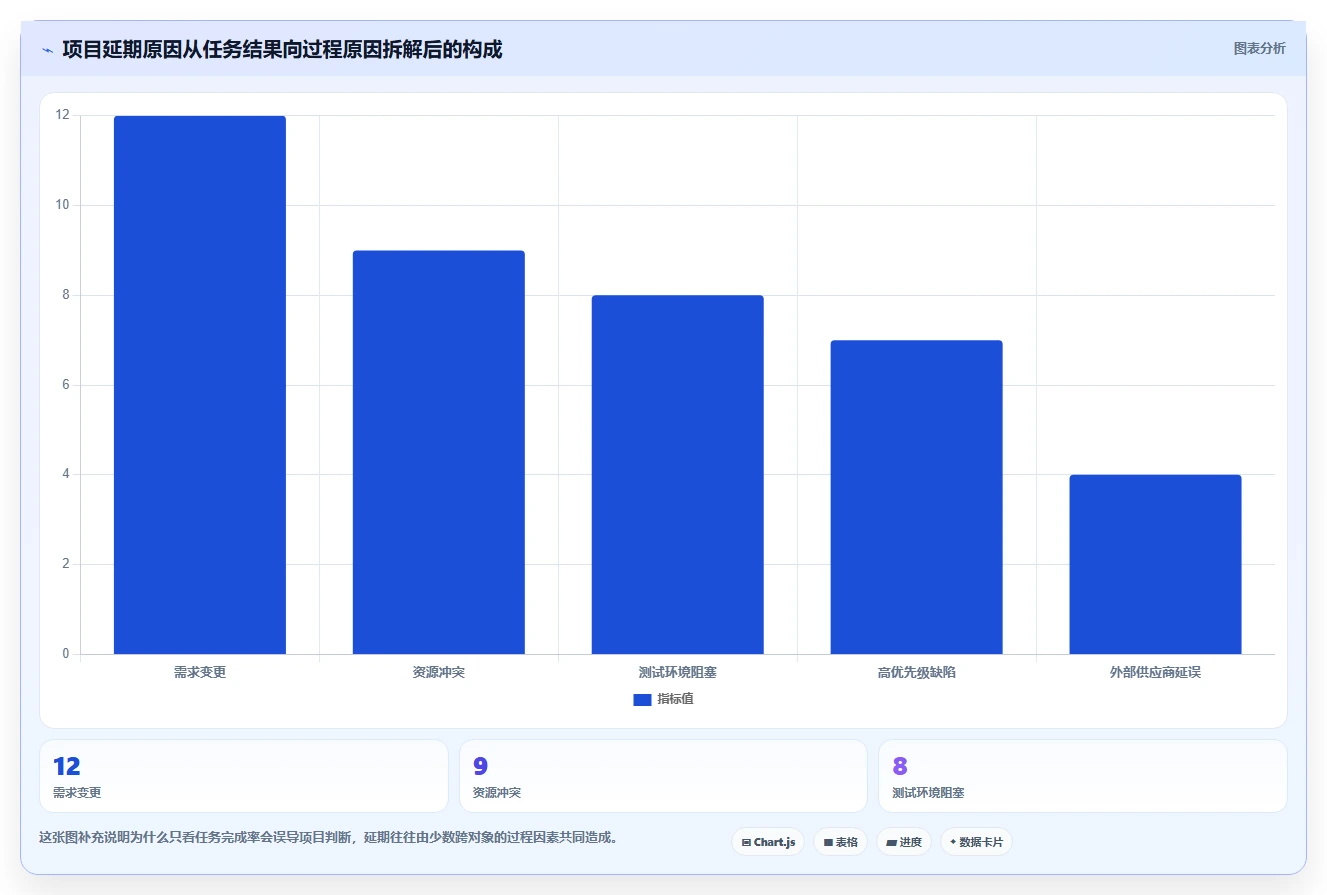Open the card showing value 8
The image size is (1327, 895).
(1083, 776)
